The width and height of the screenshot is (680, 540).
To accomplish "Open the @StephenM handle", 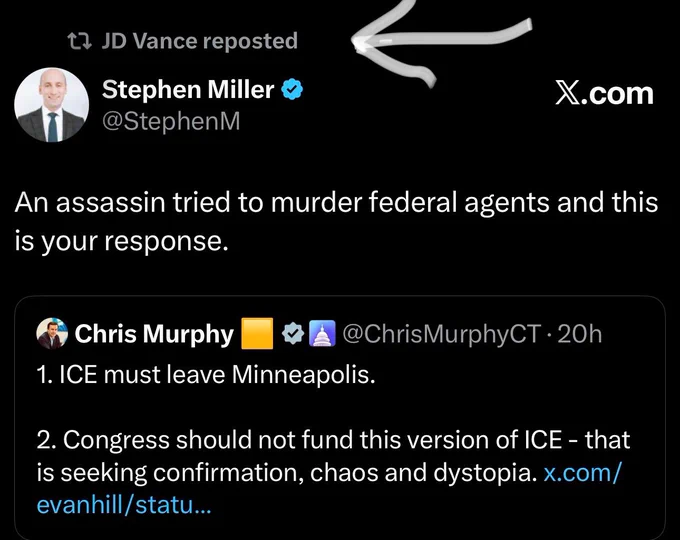I will point(171,121).
